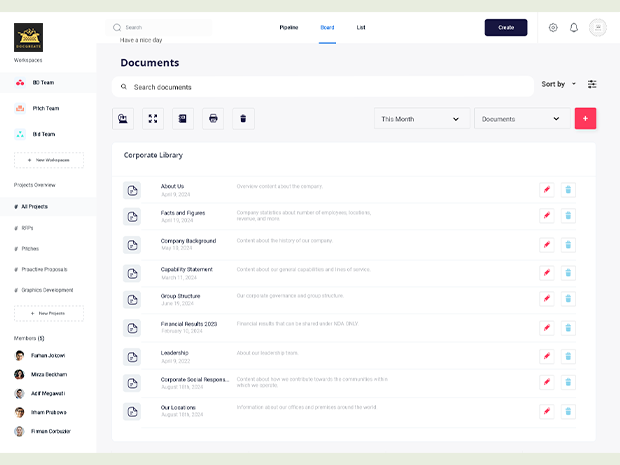This screenshot has width=620, height=465.
Task: Click the New Projects button
Action: (49, 313)
